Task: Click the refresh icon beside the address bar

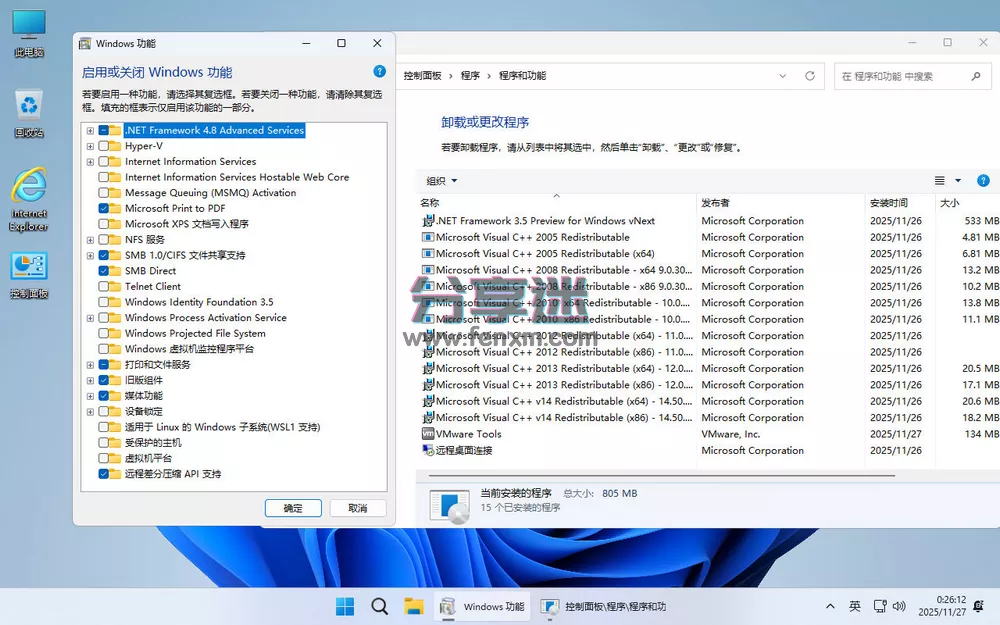Action: tap(808, 75)
